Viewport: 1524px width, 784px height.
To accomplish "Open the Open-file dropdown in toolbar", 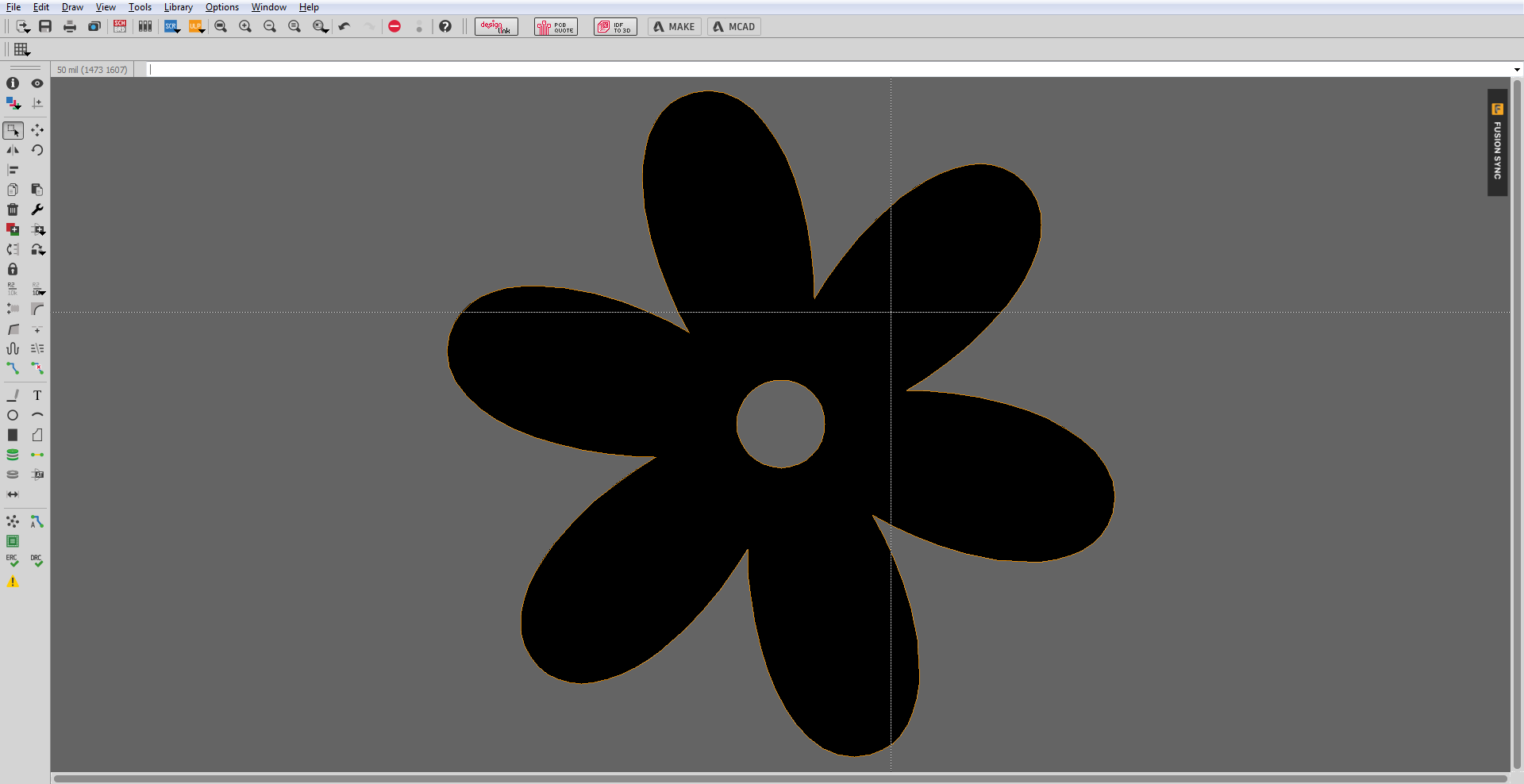I will 23,26.
